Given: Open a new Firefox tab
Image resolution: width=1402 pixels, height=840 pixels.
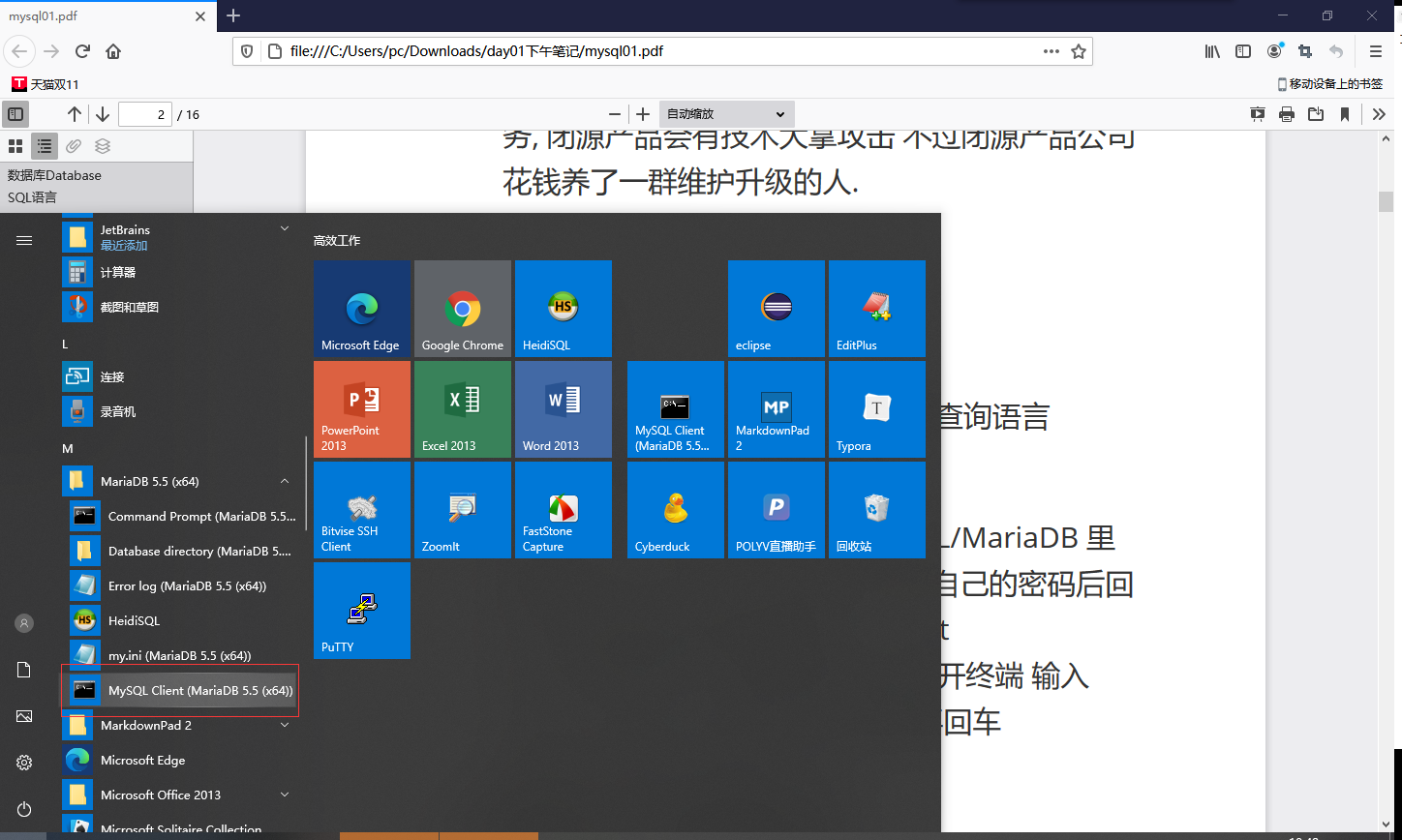Looking at the screenshot, I should coord(233,15).
